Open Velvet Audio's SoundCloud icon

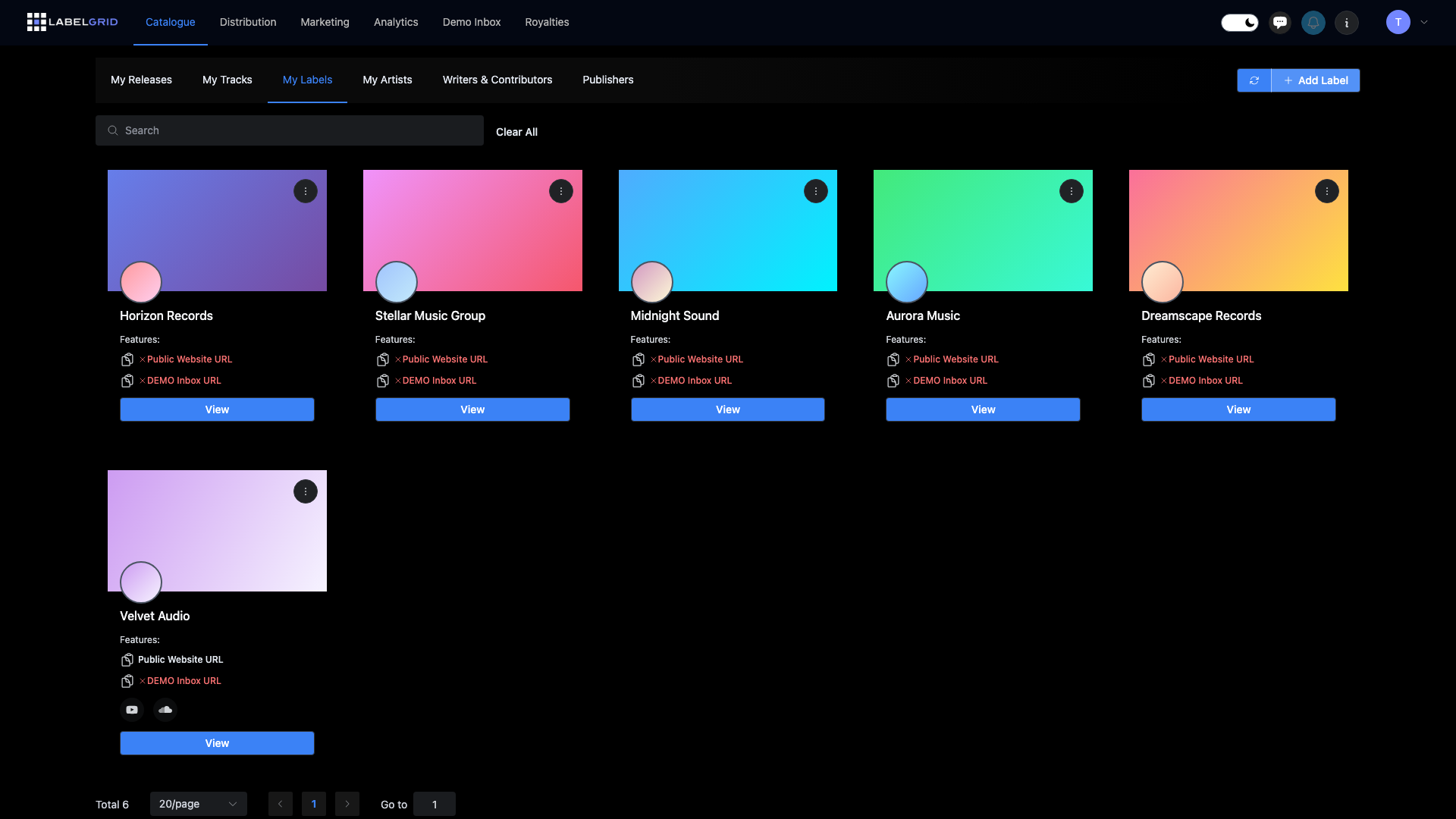[165, 710]
